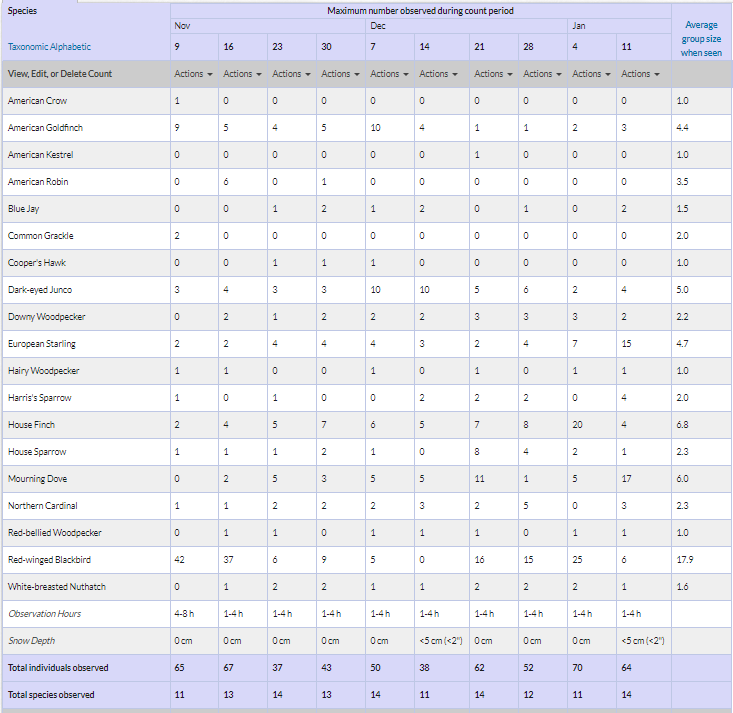The image size is (733, 713).
Task: Select the 'American Goldfinch' species name
Action: point(45,128)
